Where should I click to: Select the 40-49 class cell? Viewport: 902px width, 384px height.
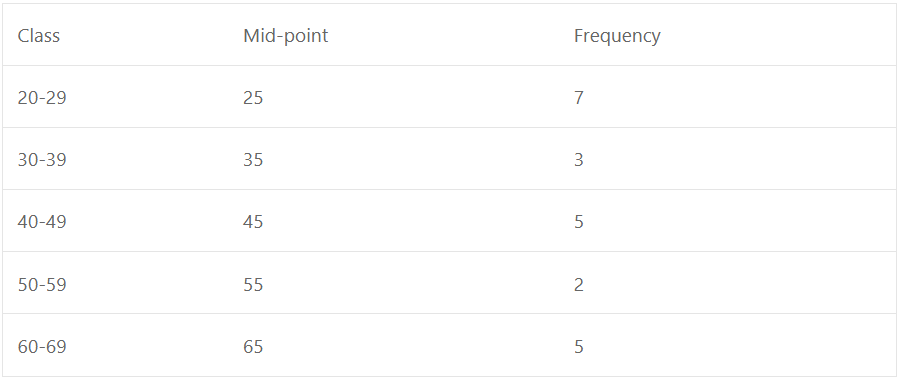pyautogui.click(x=116, y=221)
